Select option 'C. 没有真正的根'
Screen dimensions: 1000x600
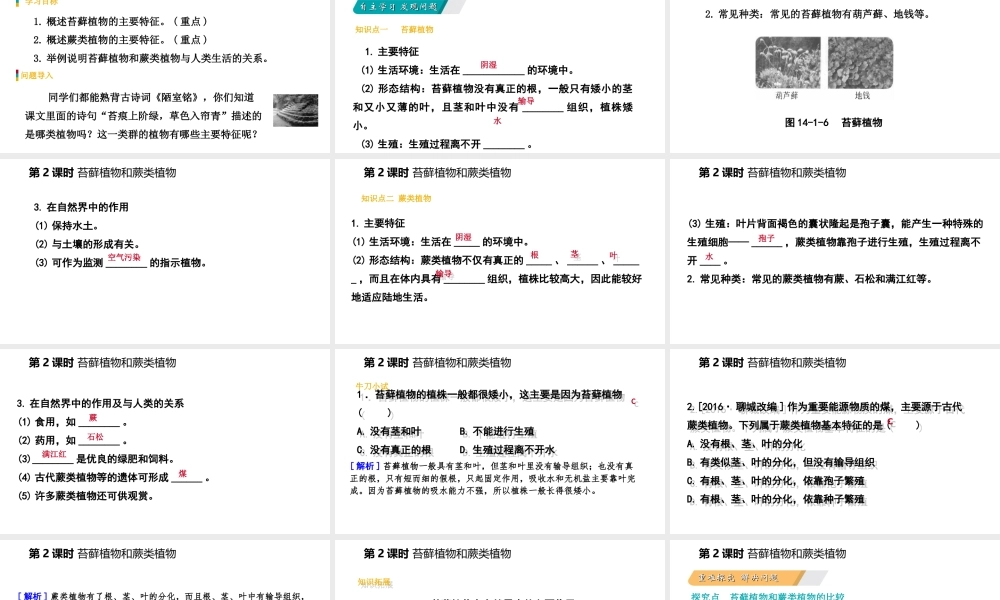[394, 450]
